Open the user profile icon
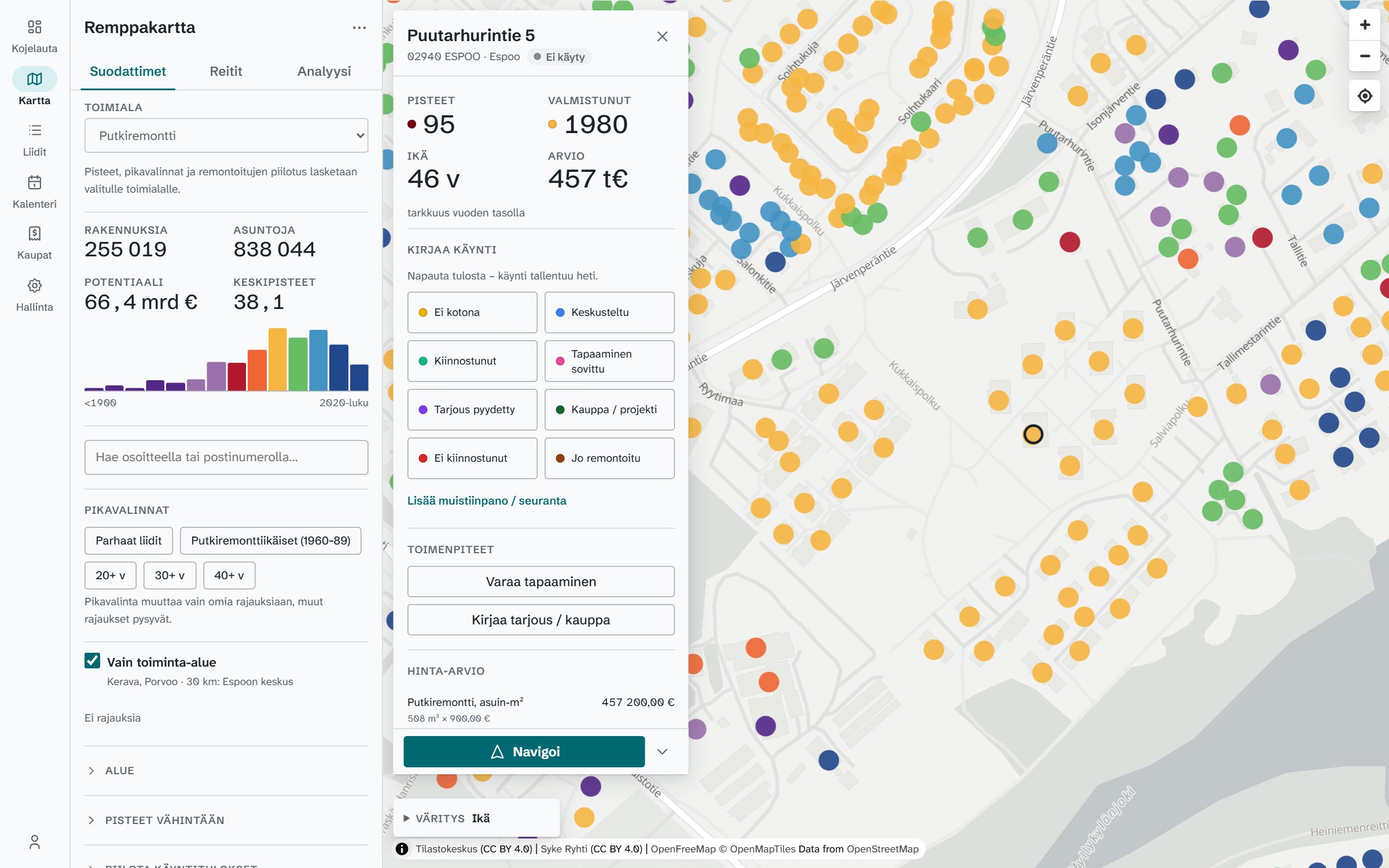The image size is (1389, 868). pos(34,842)
